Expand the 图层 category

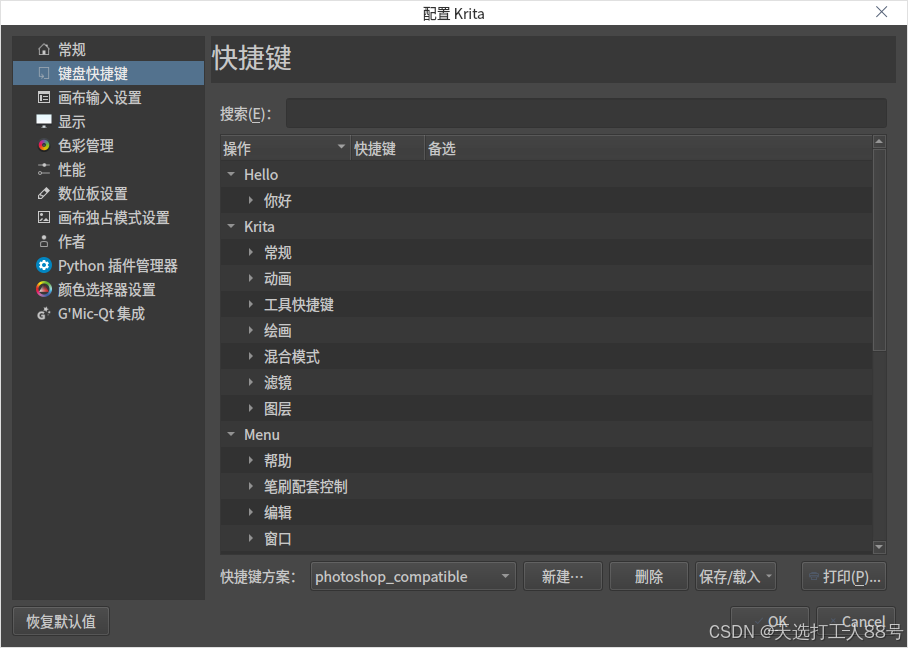[x=251, y=408]
